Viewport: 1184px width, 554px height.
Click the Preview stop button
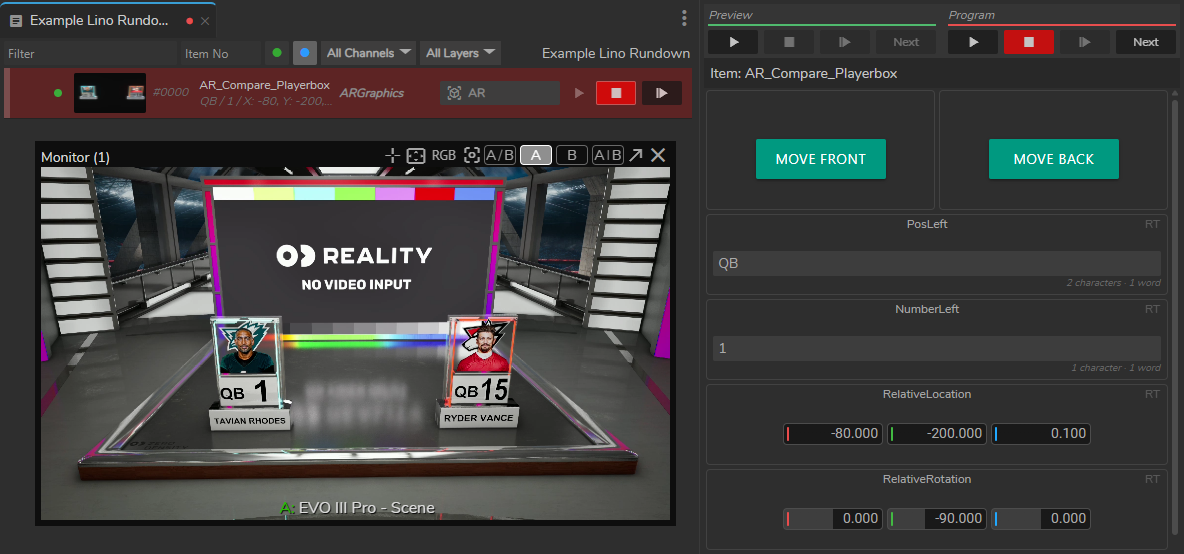(789, 42)
